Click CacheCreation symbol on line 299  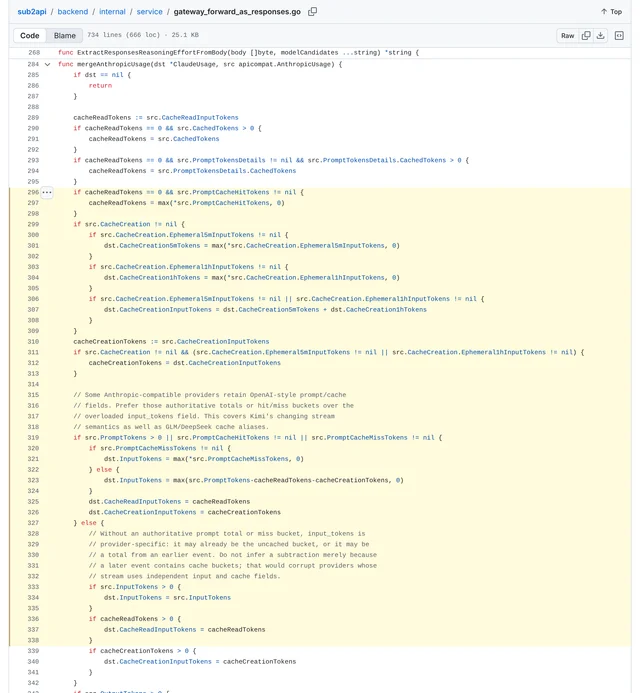point(125,224)
